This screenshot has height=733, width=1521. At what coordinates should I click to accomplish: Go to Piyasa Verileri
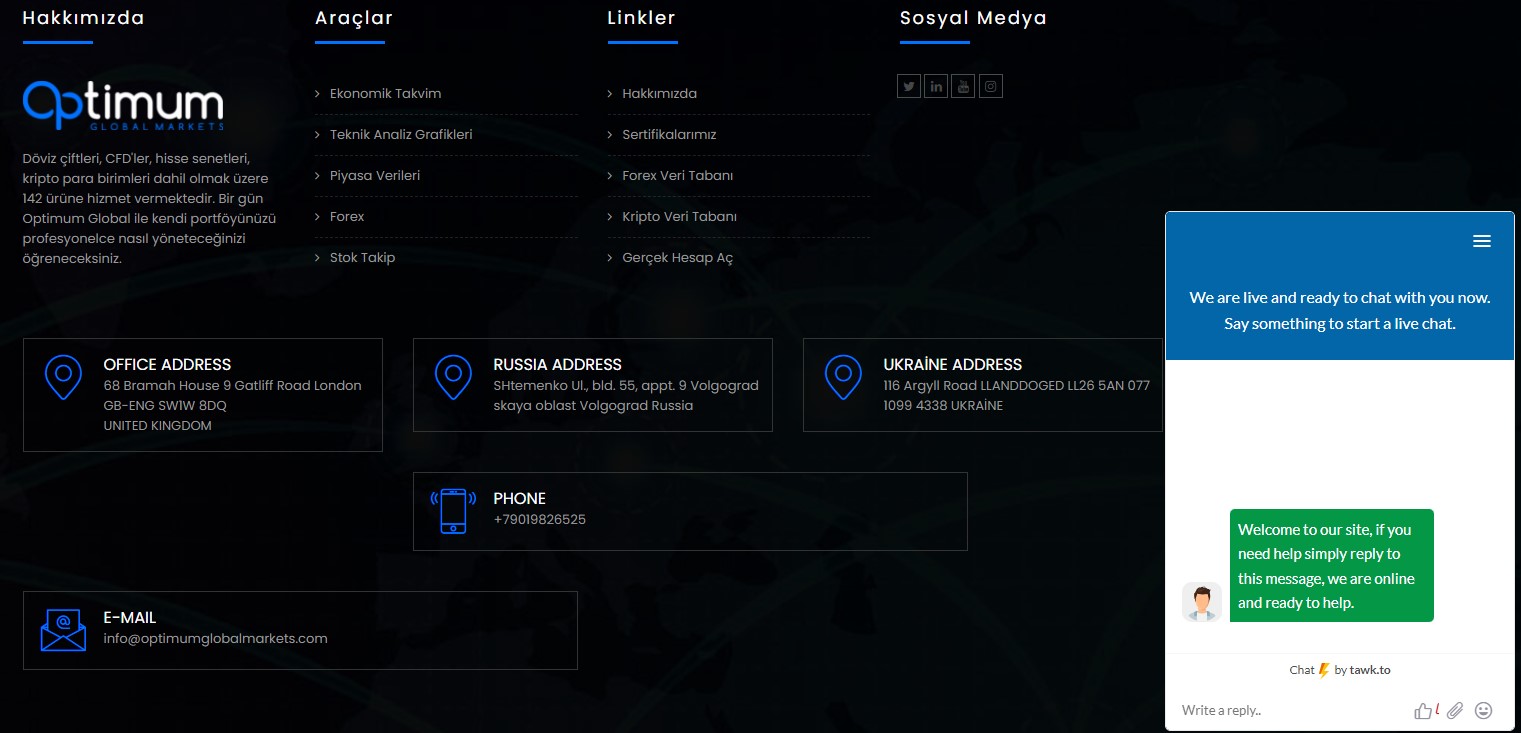coord(375,176)
